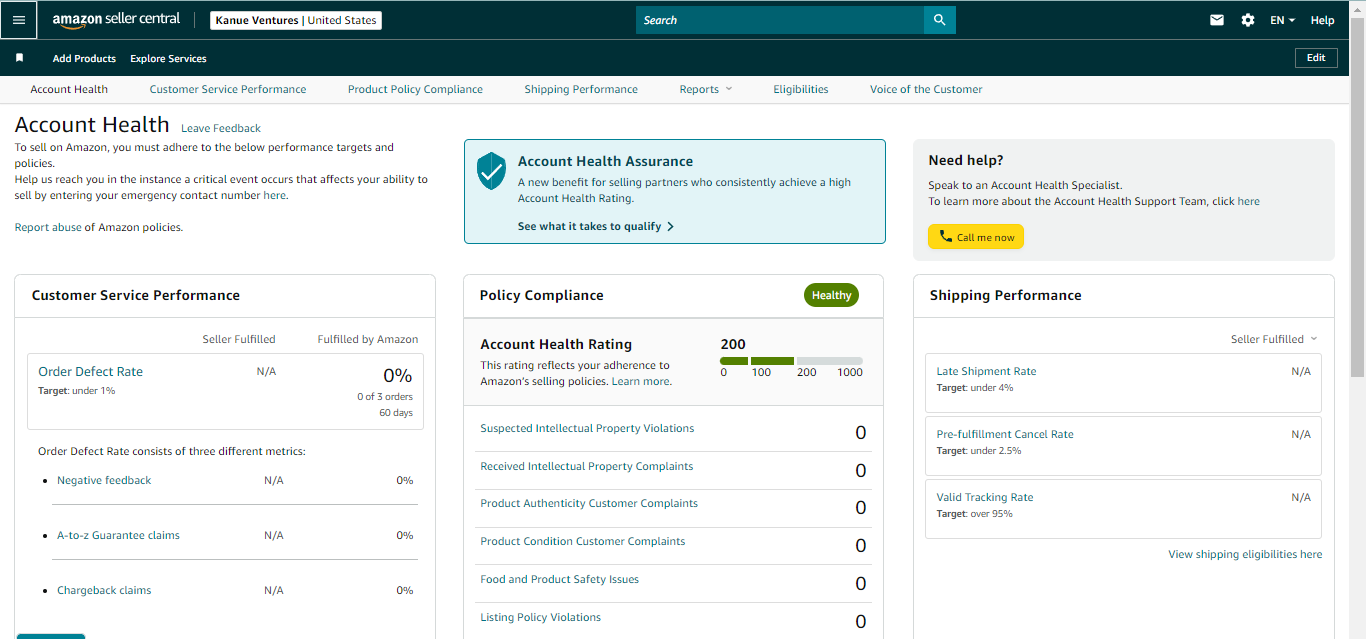Open the Late Shipment Rate link

(x=986, y=371)
